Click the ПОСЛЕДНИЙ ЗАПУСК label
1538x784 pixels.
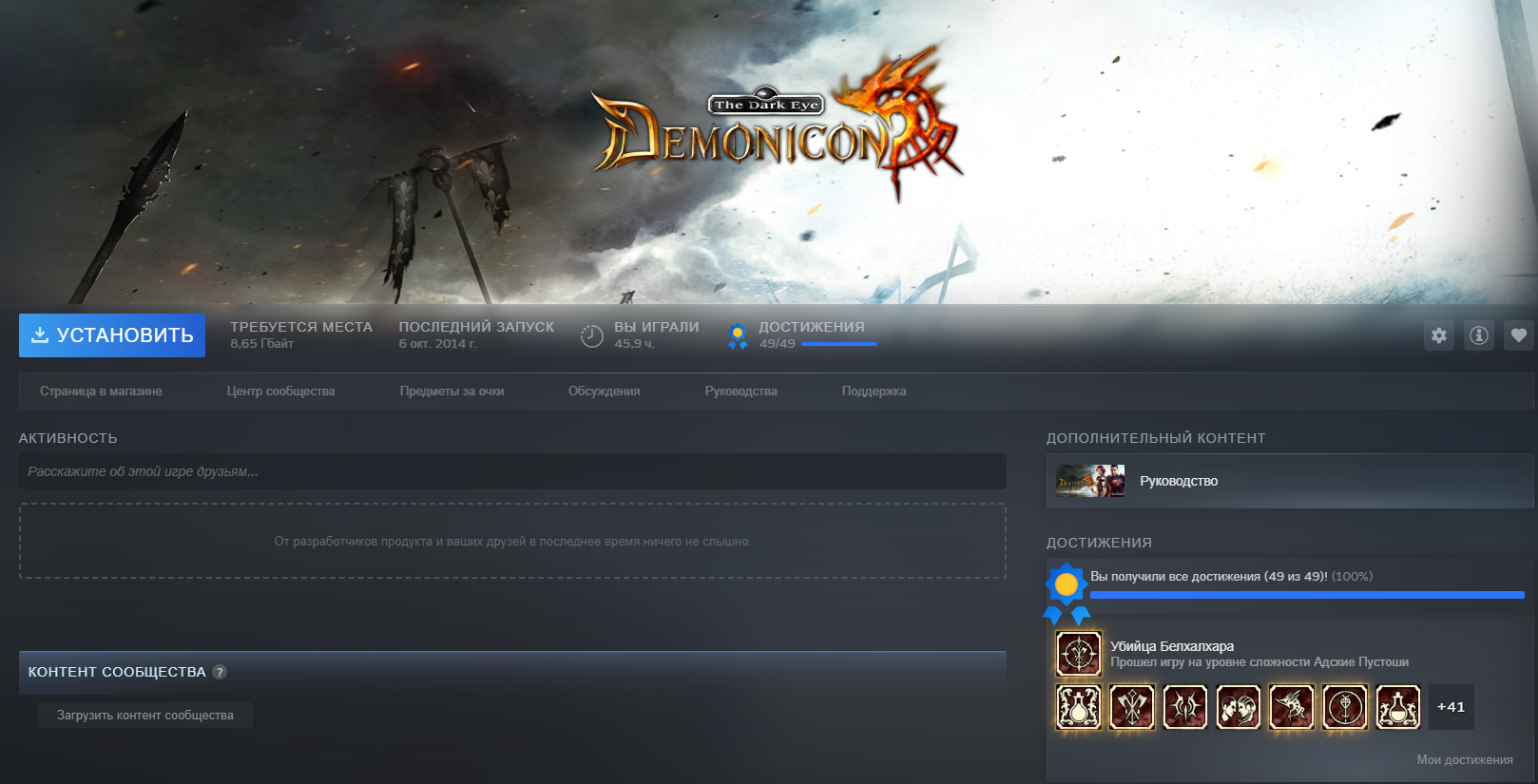[476, 327]
